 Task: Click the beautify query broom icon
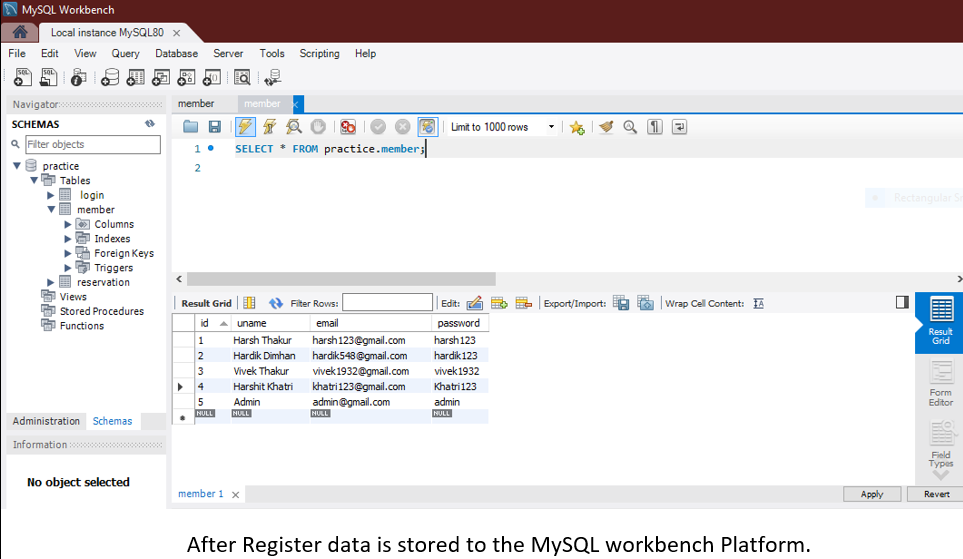click(x=606, y=127)
